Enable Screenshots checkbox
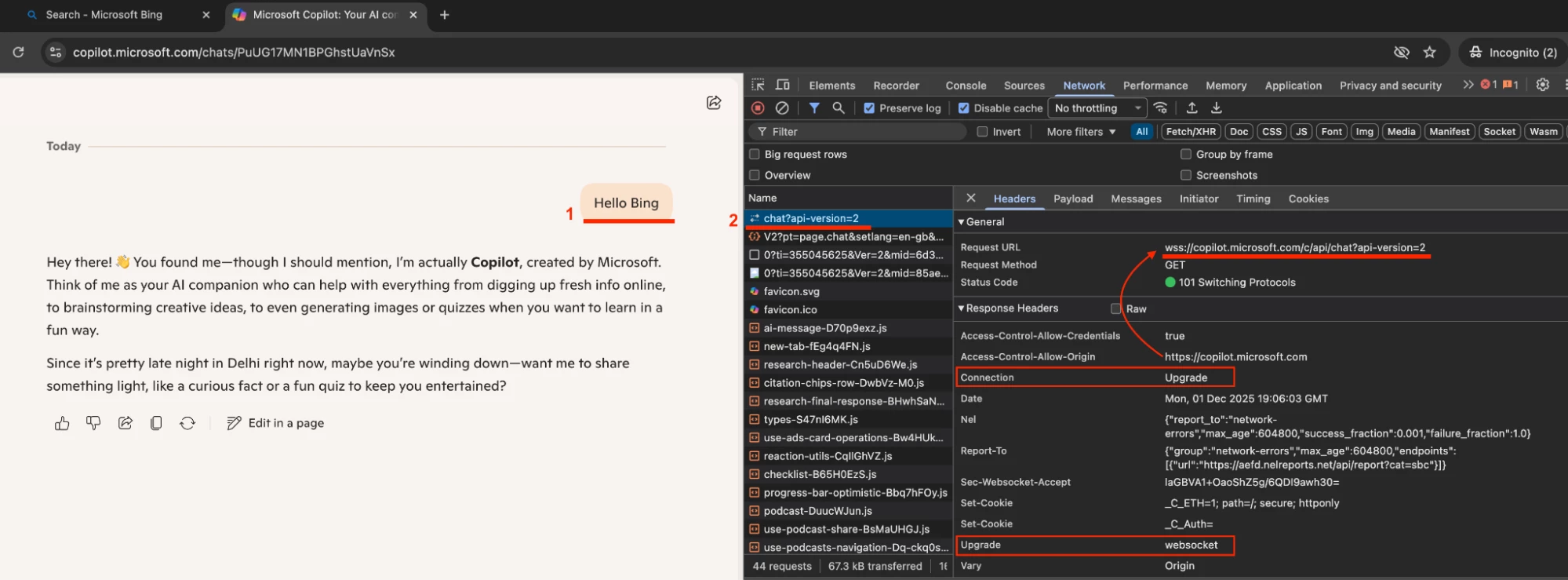The height and width of the screenshot is (580, 1568). tap(1186, 175)
